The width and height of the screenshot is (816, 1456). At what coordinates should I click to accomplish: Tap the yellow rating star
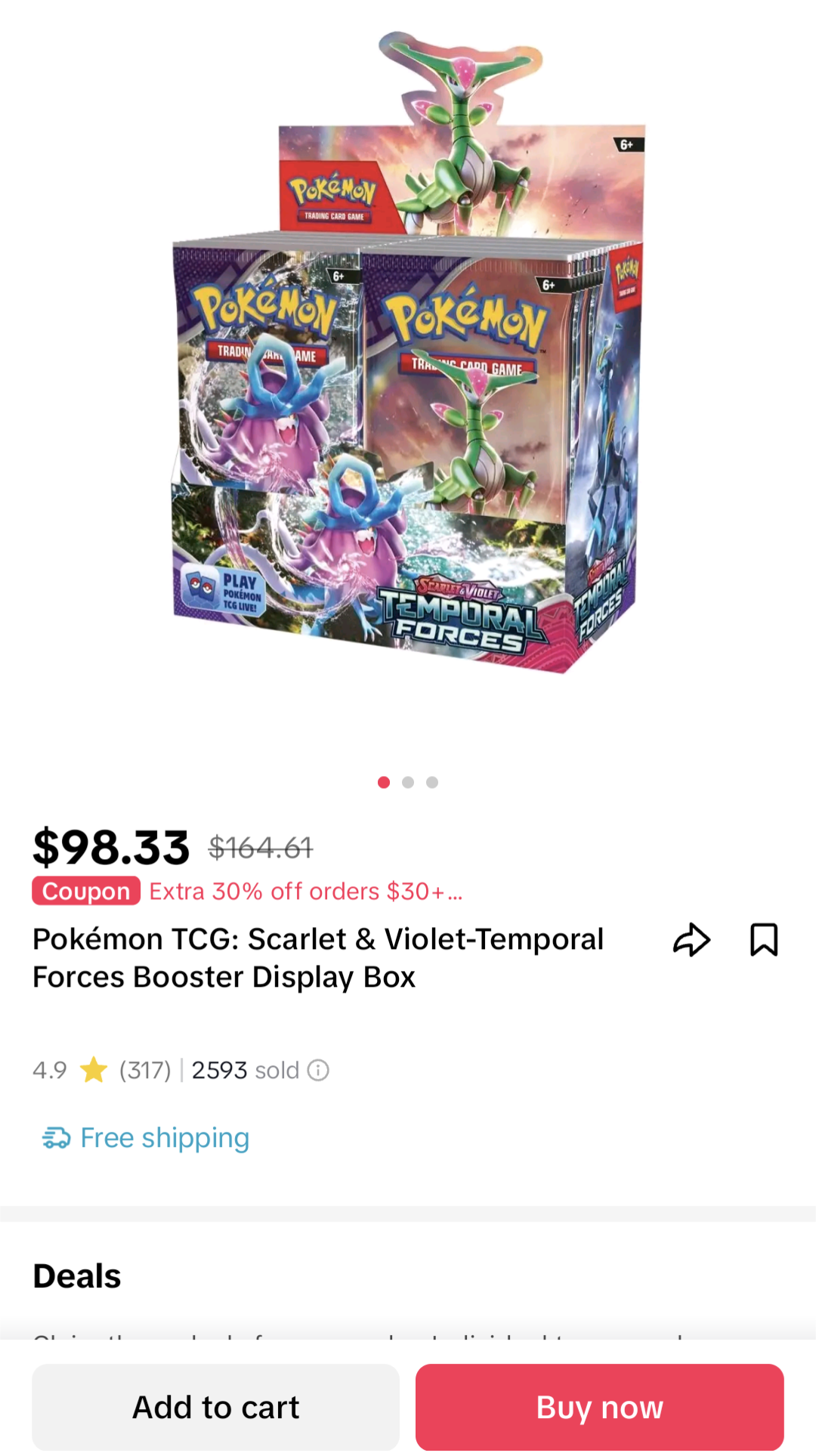94,1069
